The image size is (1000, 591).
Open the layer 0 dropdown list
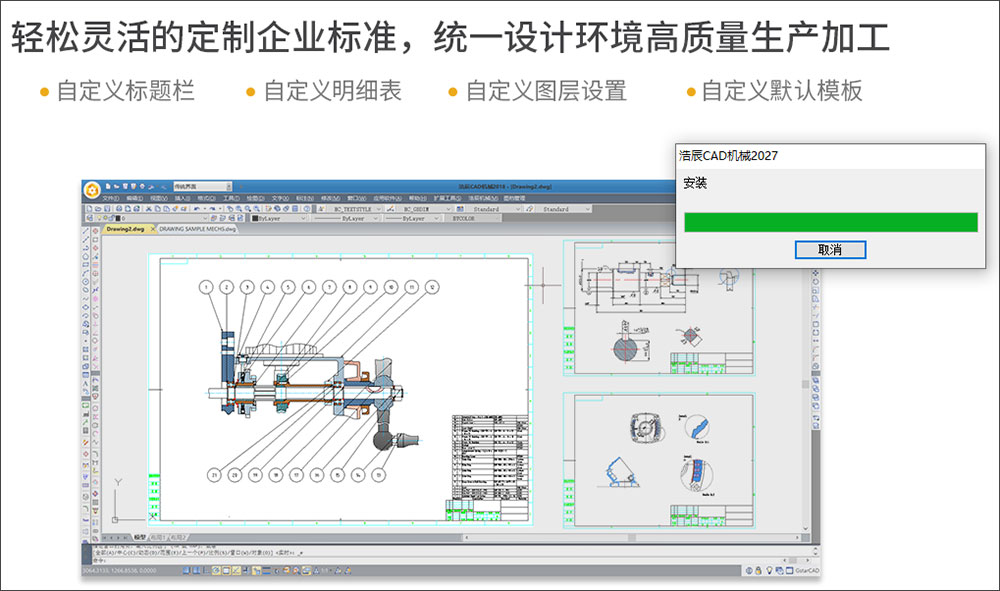[151, 218]
